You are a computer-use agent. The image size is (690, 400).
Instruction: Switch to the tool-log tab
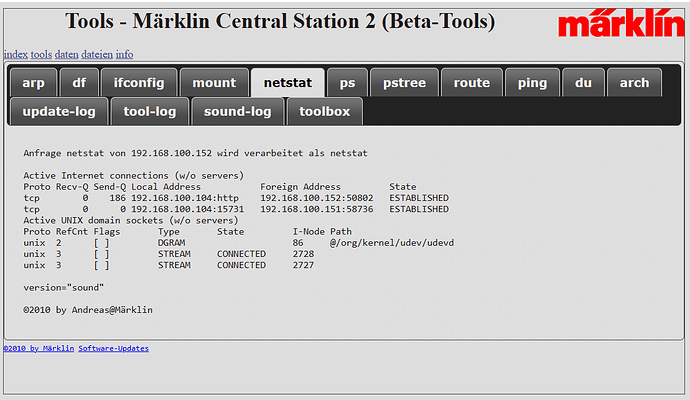[x=150, y=111]
